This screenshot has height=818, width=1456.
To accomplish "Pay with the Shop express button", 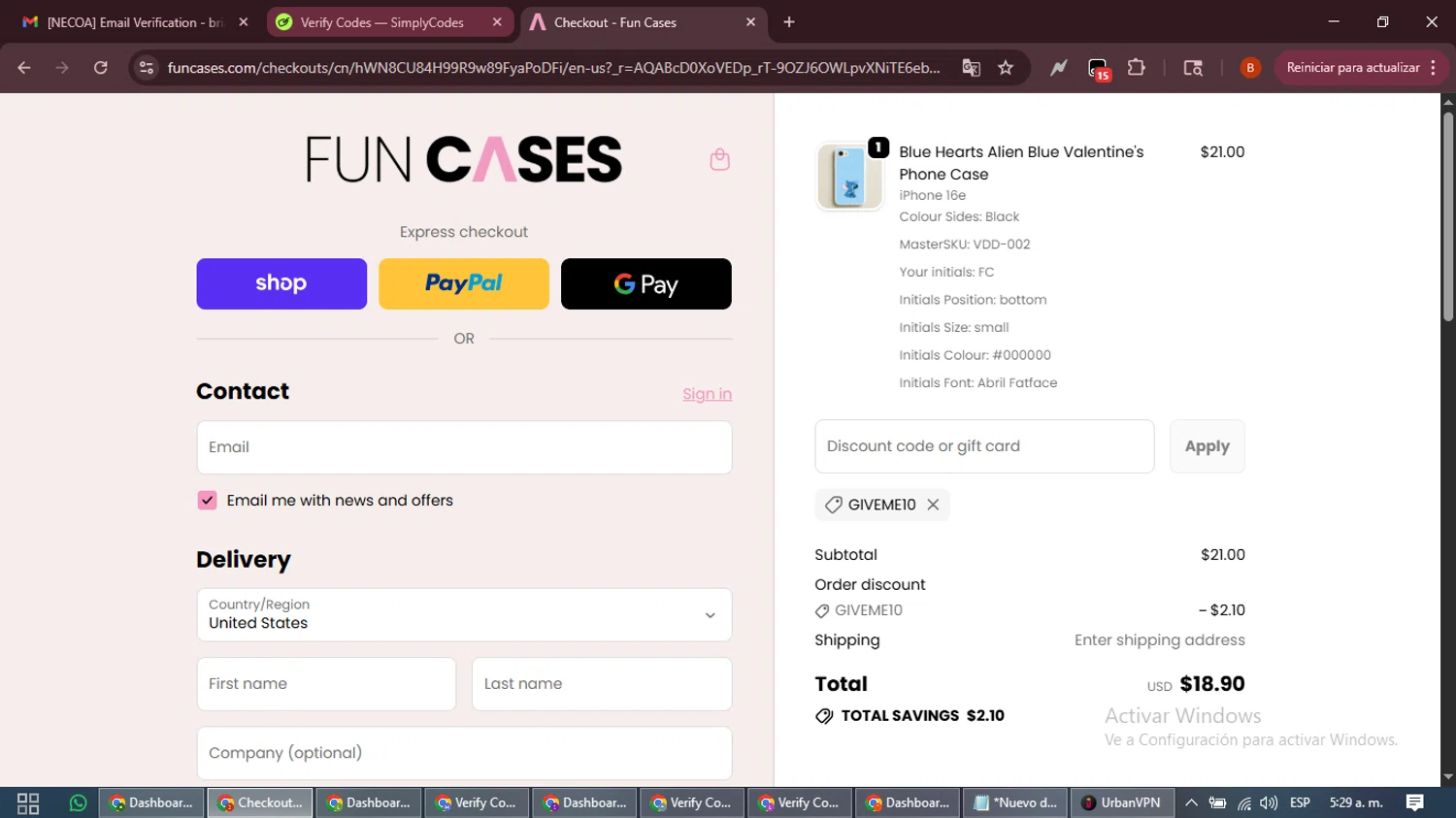I will coord(281,283).
